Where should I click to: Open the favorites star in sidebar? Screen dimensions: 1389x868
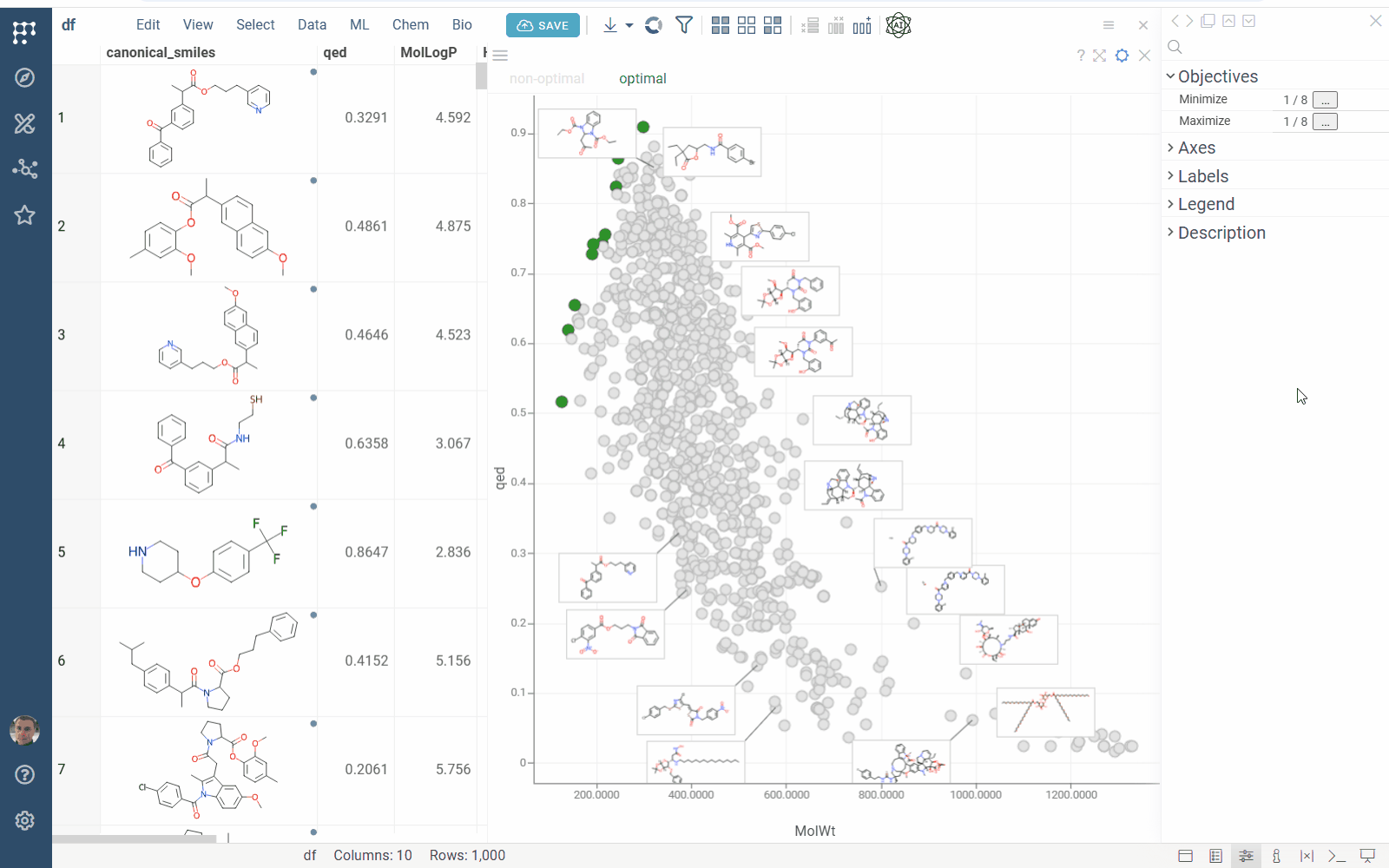click(25, 215)
